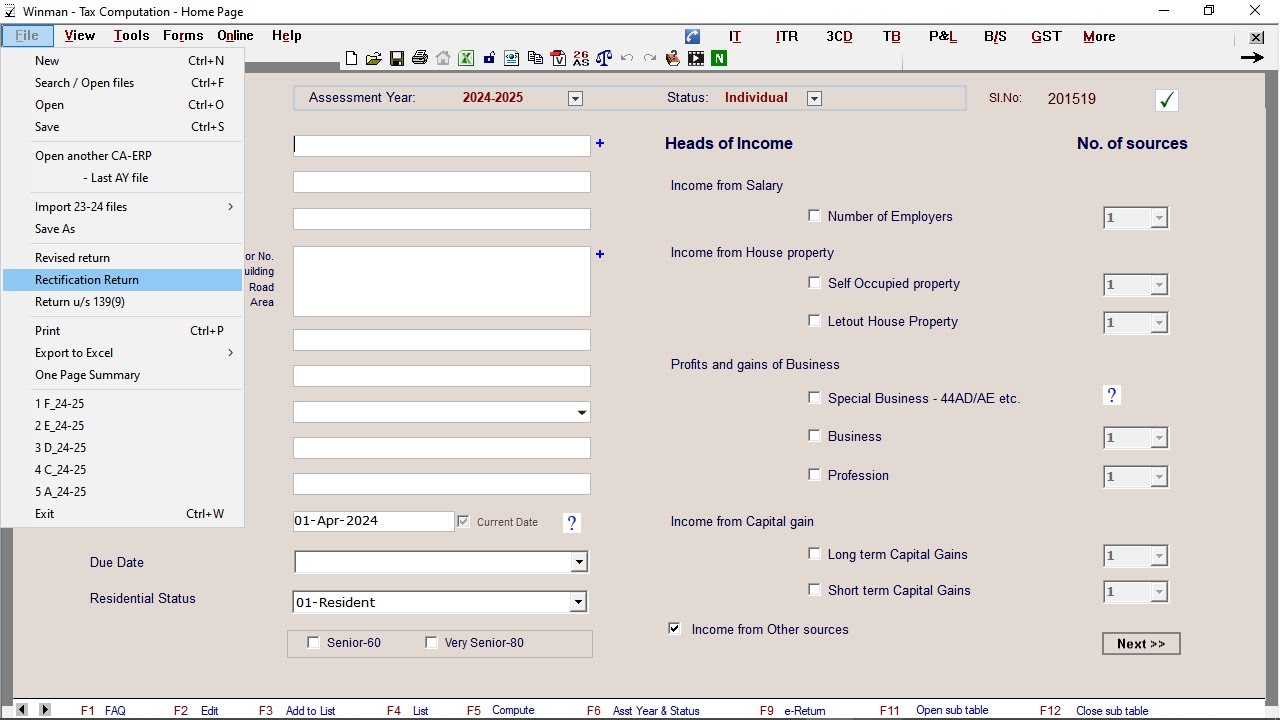Click the Next >> button

(1141, 644)
